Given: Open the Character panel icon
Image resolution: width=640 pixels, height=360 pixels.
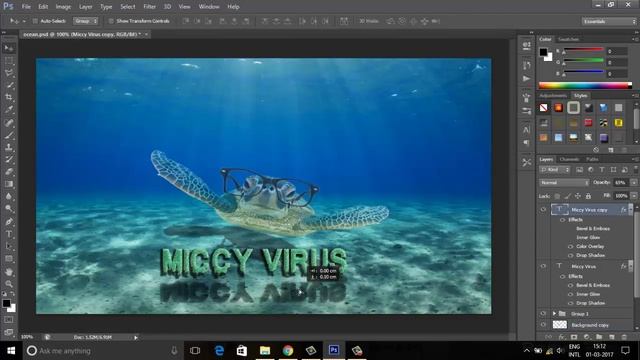Looking at the screenshot, I should 527,130.
